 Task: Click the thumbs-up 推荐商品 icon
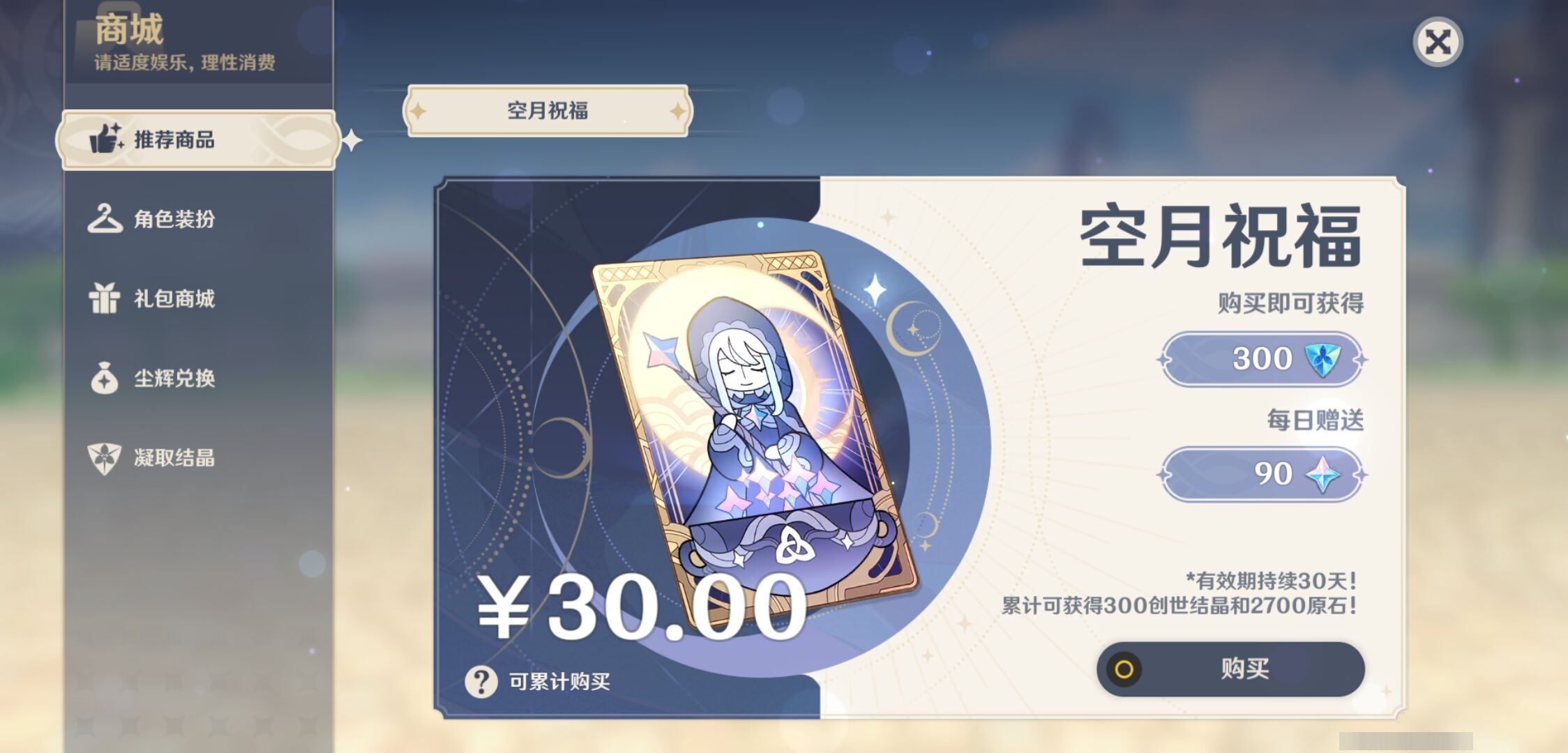tap(106, 138)
